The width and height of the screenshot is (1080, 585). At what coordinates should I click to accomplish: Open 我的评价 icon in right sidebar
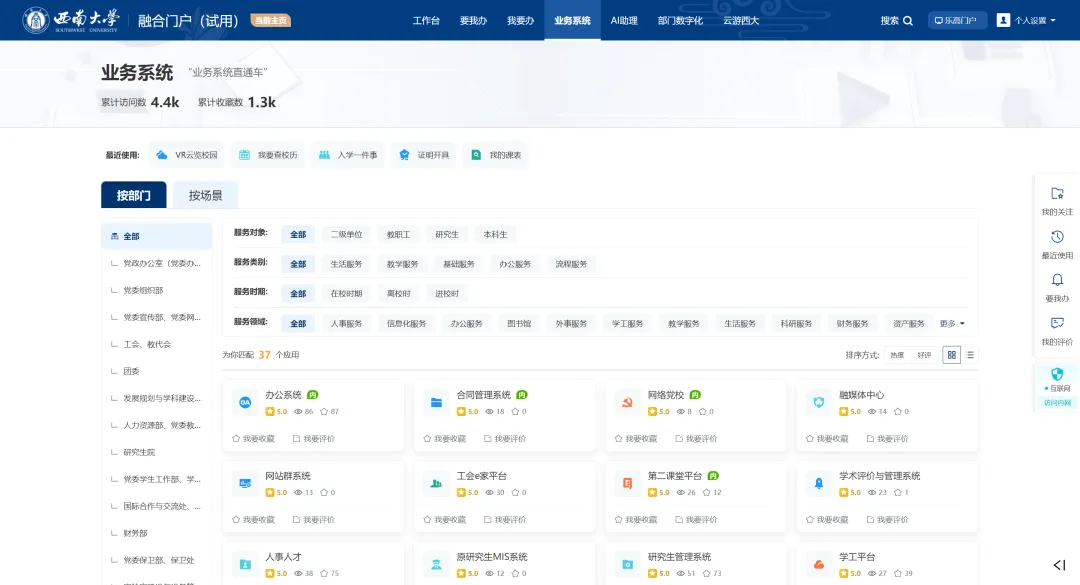[1057, 324]
